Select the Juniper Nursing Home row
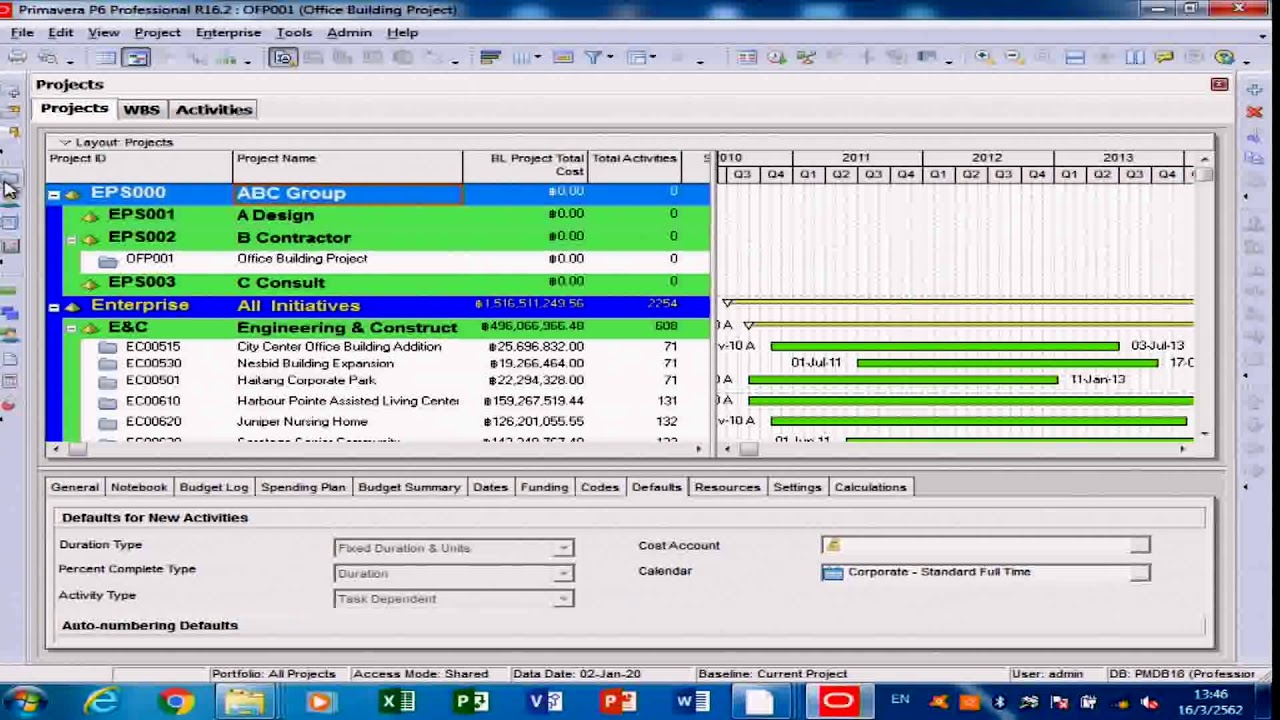This screenshot has width=1280, height=720. pyautogui.click(x=378, y=421)
